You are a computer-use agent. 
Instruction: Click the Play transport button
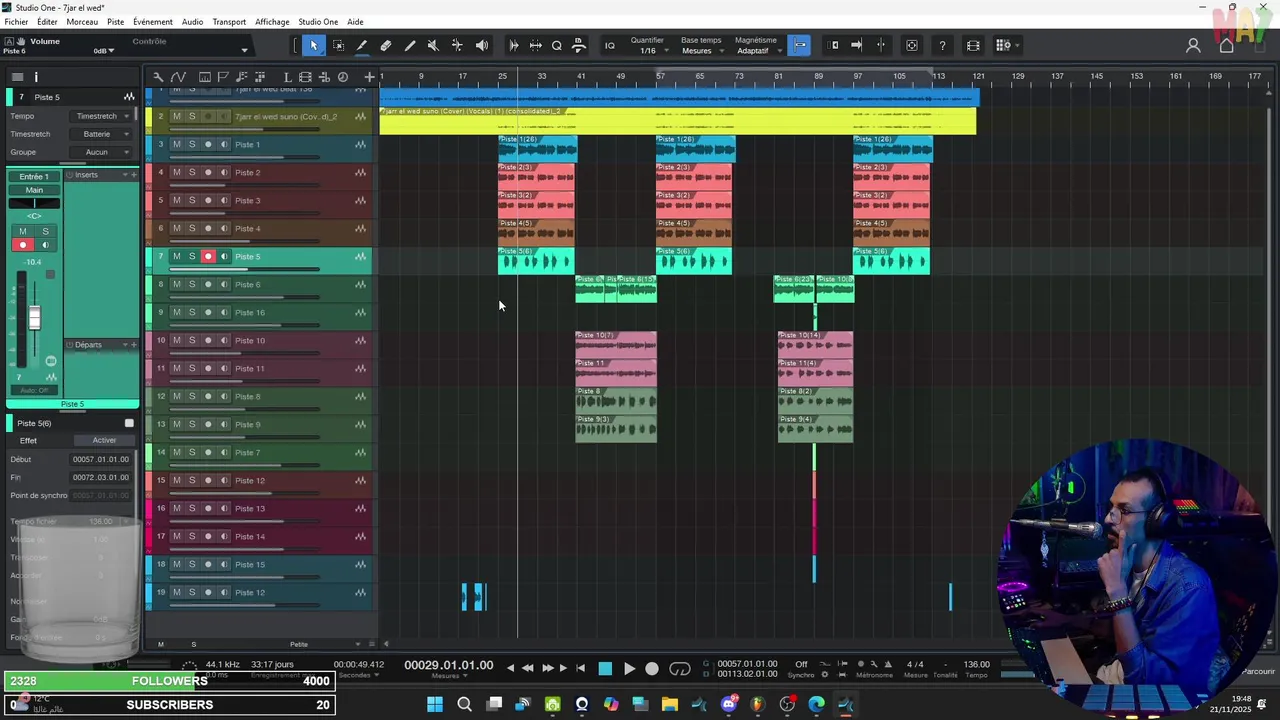629,669
